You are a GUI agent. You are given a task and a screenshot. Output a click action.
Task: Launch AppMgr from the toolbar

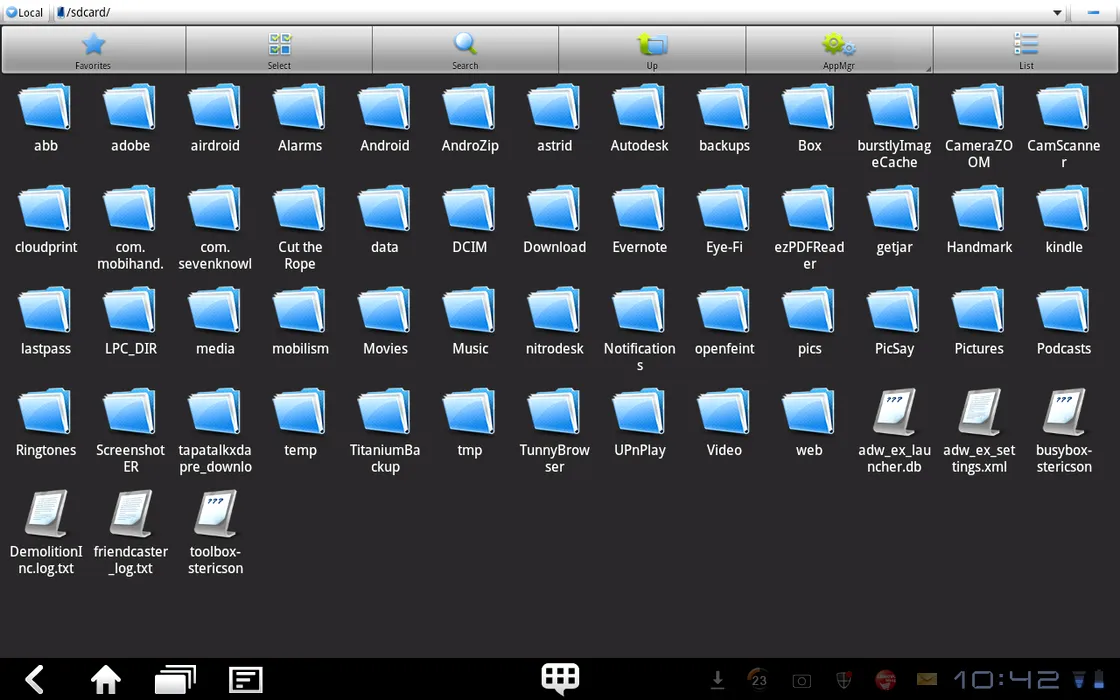838,49
